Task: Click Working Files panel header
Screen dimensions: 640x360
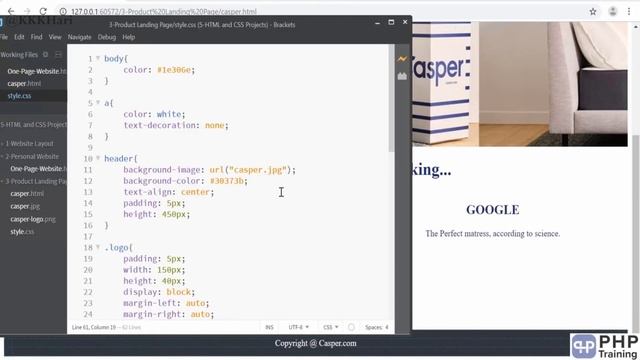Action: [19, 54]
